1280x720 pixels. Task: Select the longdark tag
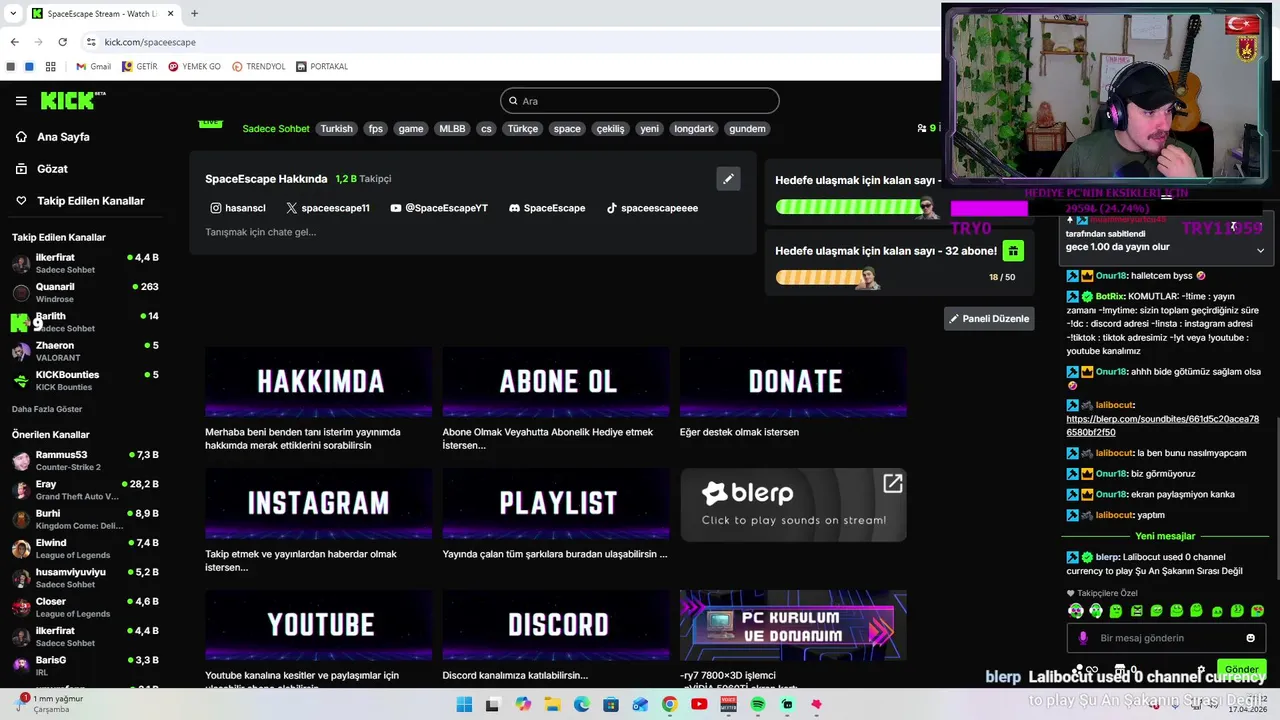[693, 129]
